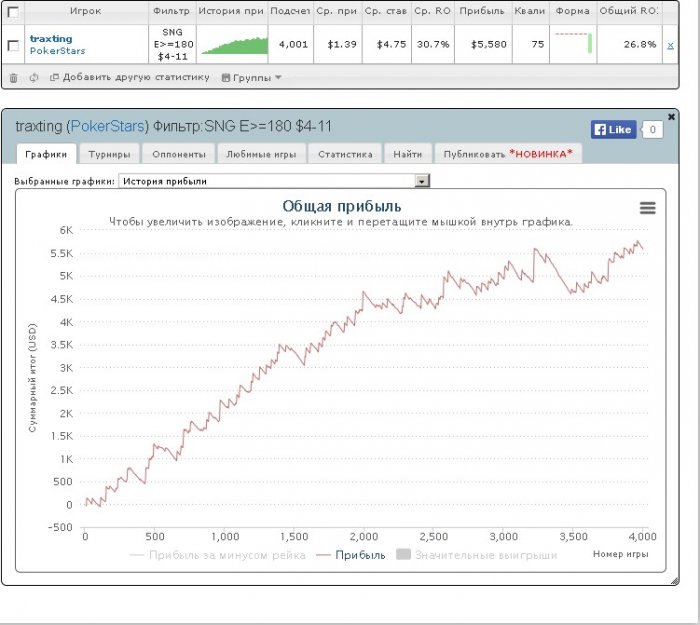This screenshot has height=625, width=700.
Task: Toggle Прибыль за минусом рейка legend
Action: (218, 555)
